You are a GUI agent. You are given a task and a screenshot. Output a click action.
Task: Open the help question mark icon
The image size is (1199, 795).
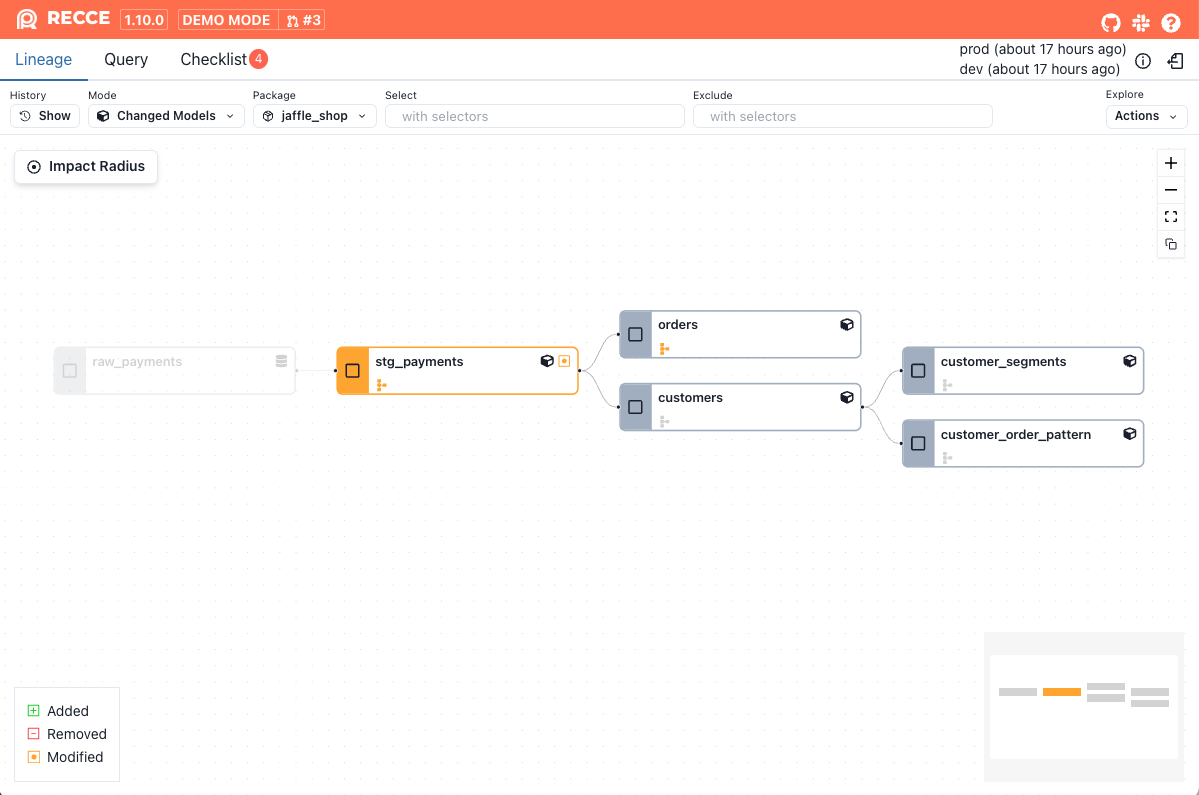(1171, 21)
